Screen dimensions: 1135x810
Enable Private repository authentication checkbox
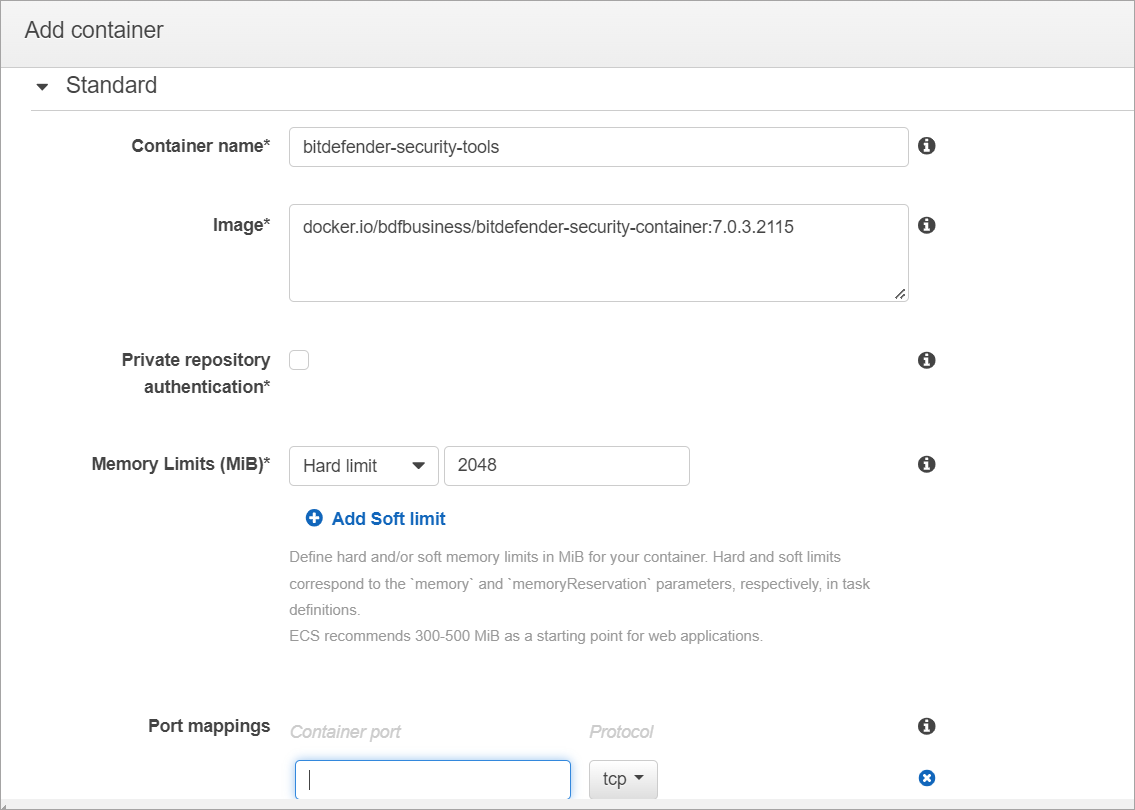pos(299,360)
